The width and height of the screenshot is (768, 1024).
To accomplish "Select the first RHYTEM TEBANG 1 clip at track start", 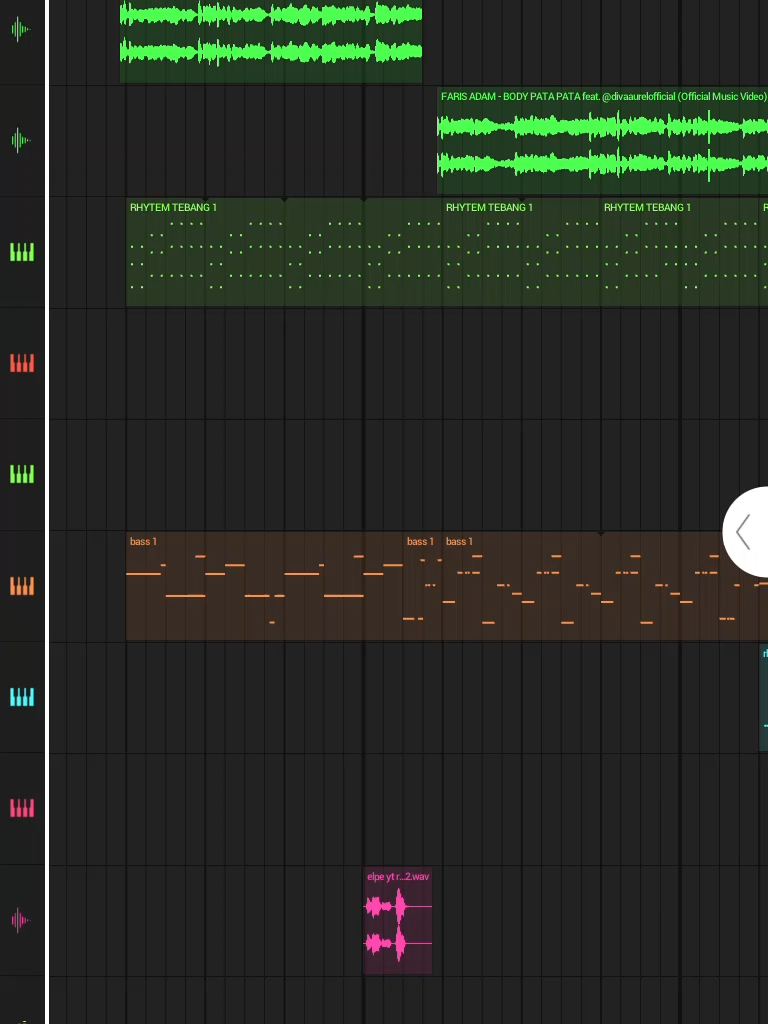I will [x=284, y=252].
